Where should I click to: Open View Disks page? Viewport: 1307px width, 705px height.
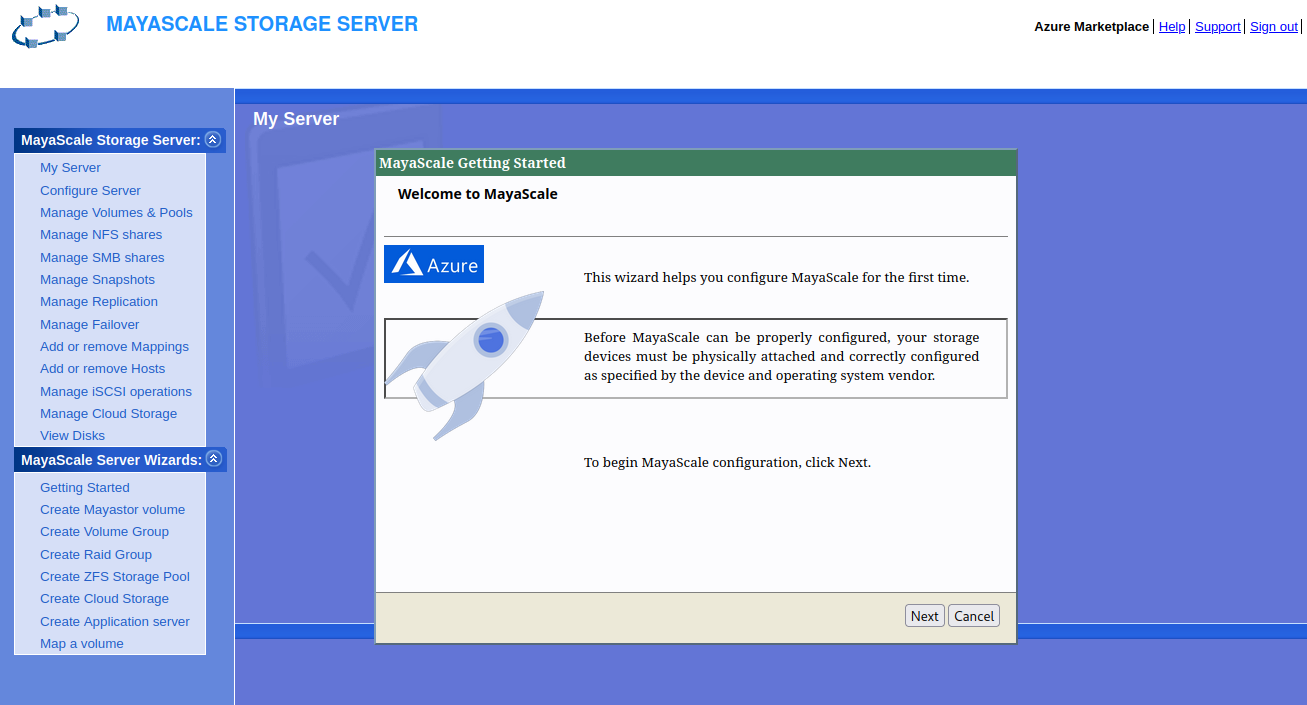[x=72, y=436]
